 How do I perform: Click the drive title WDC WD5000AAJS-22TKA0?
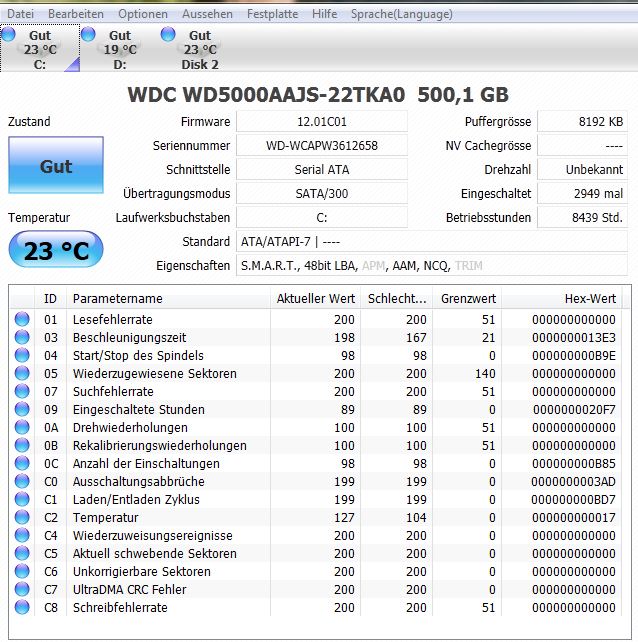coord(266,95)
